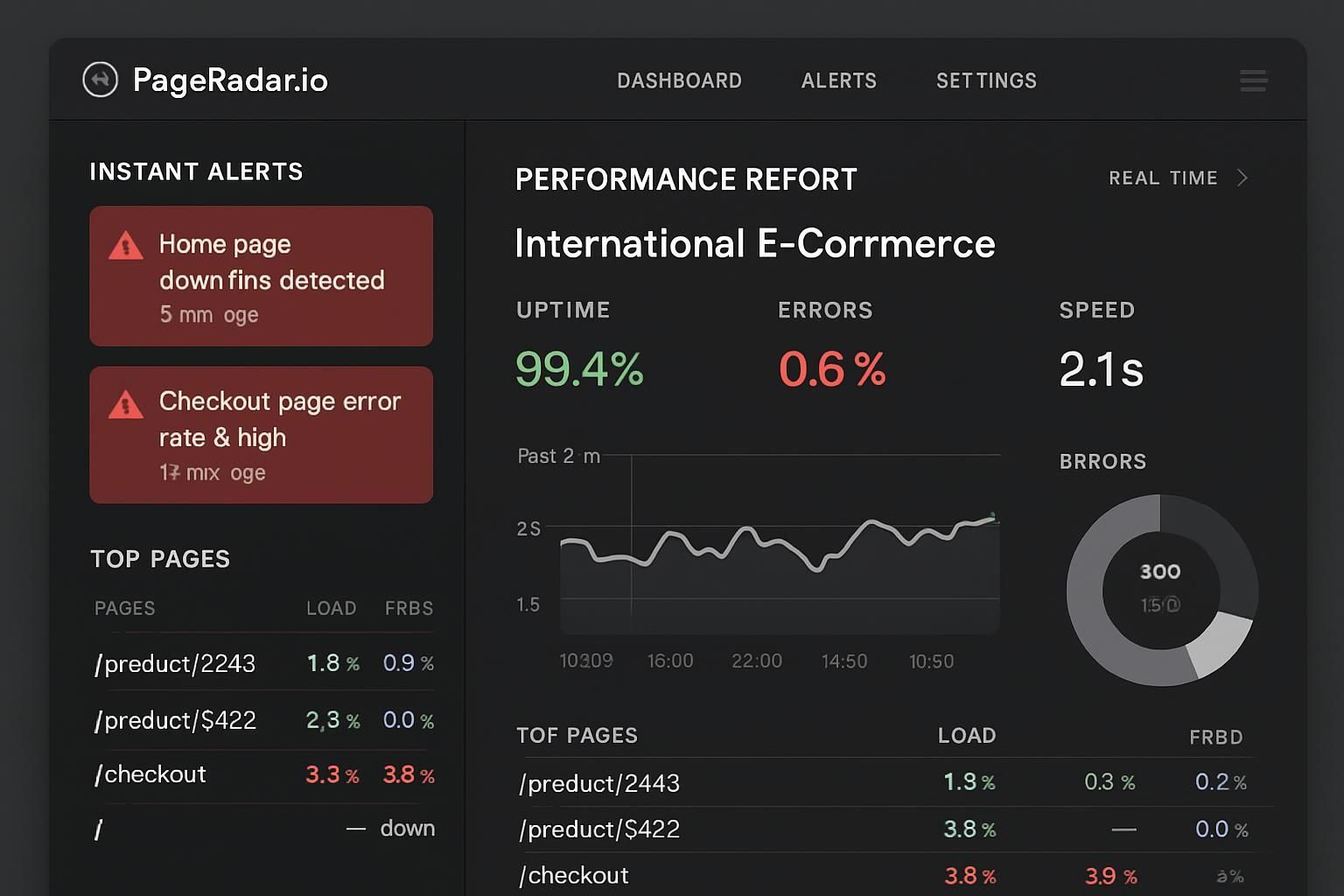Viewport: 1344px width, 896px height.
Task: Open the Home page down alert card
Action: 261,276
